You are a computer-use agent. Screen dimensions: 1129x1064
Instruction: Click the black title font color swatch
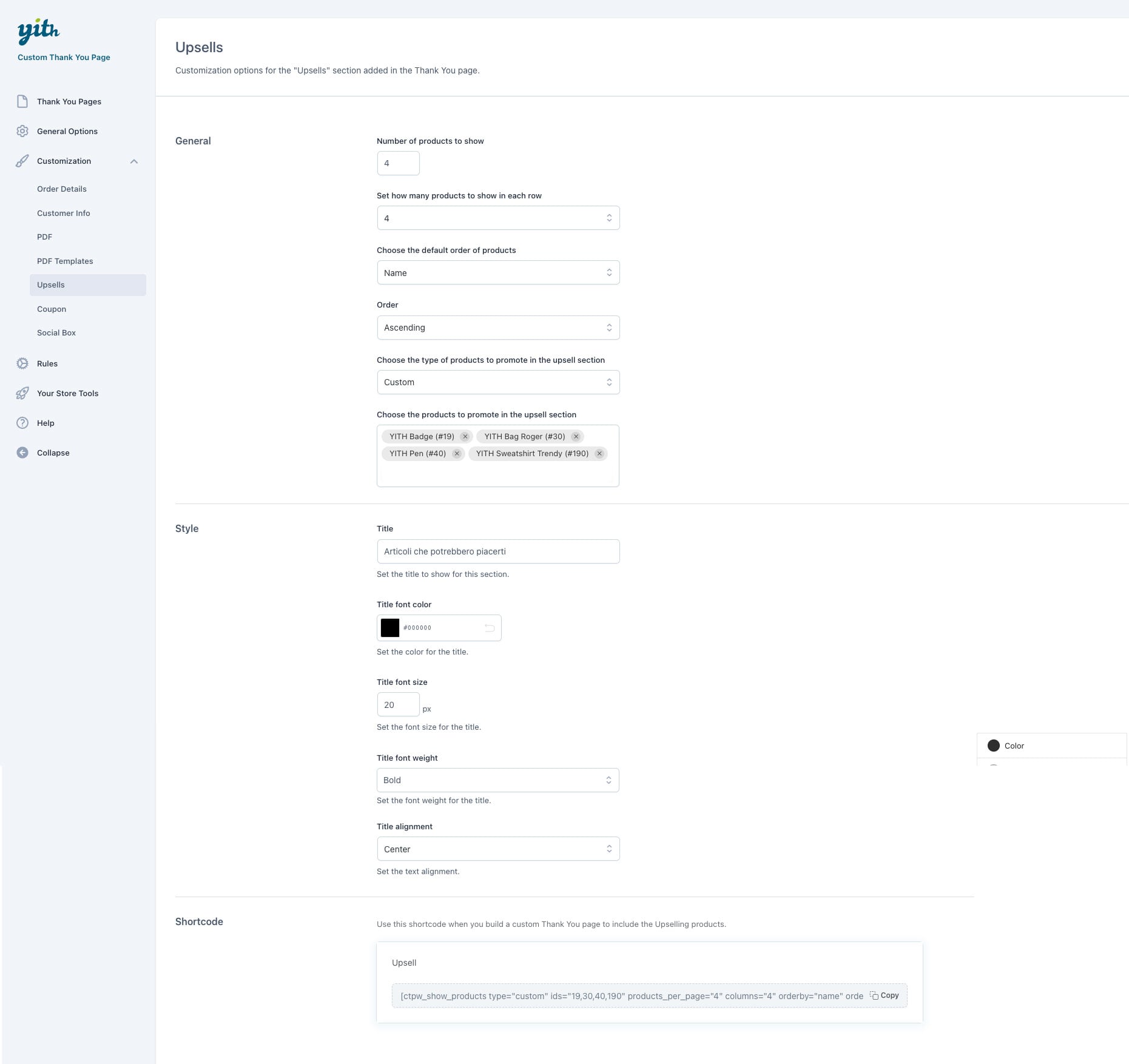click(390, 628)
